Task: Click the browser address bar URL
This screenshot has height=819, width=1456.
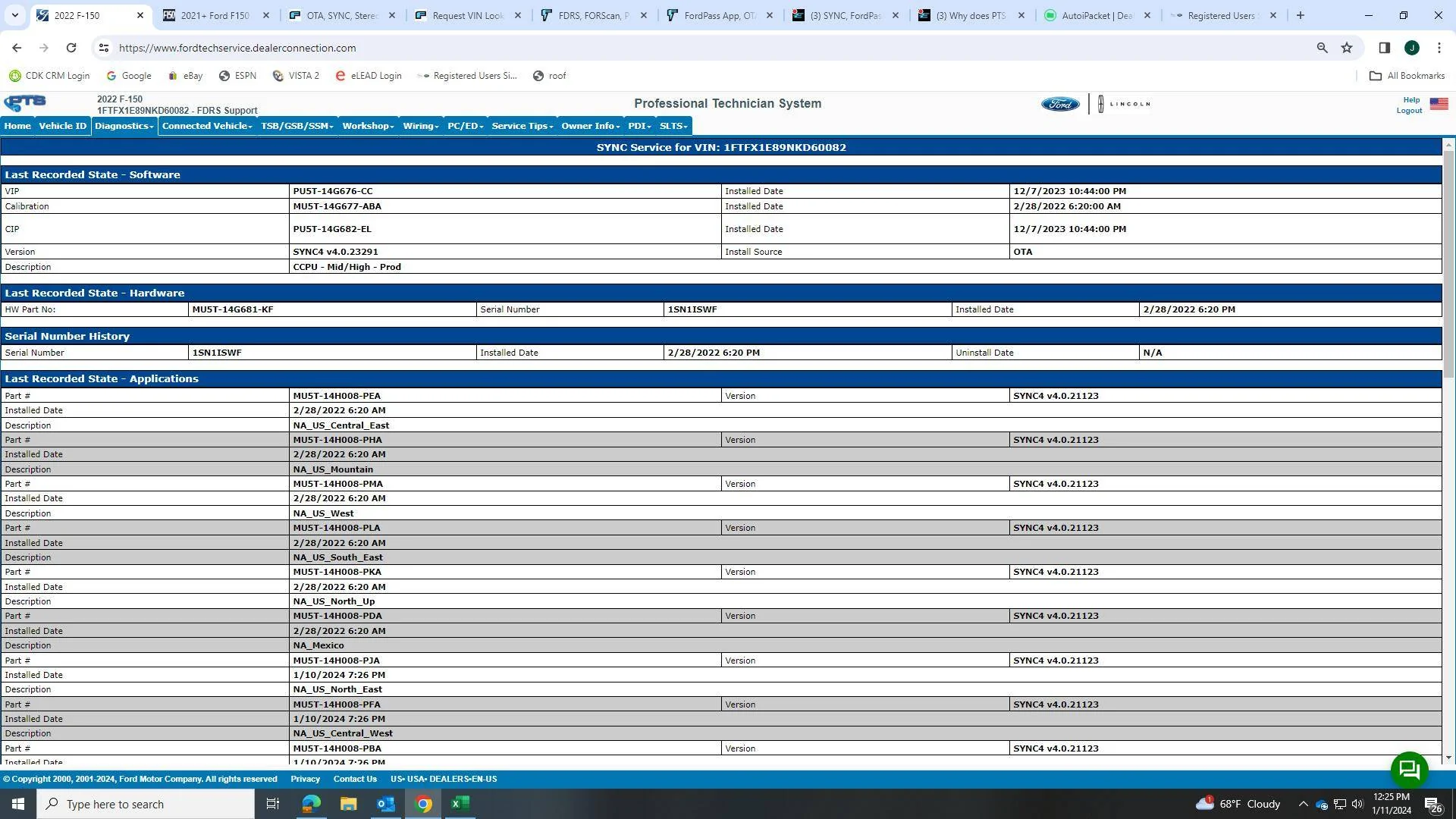Action: (x=237, y=48)
